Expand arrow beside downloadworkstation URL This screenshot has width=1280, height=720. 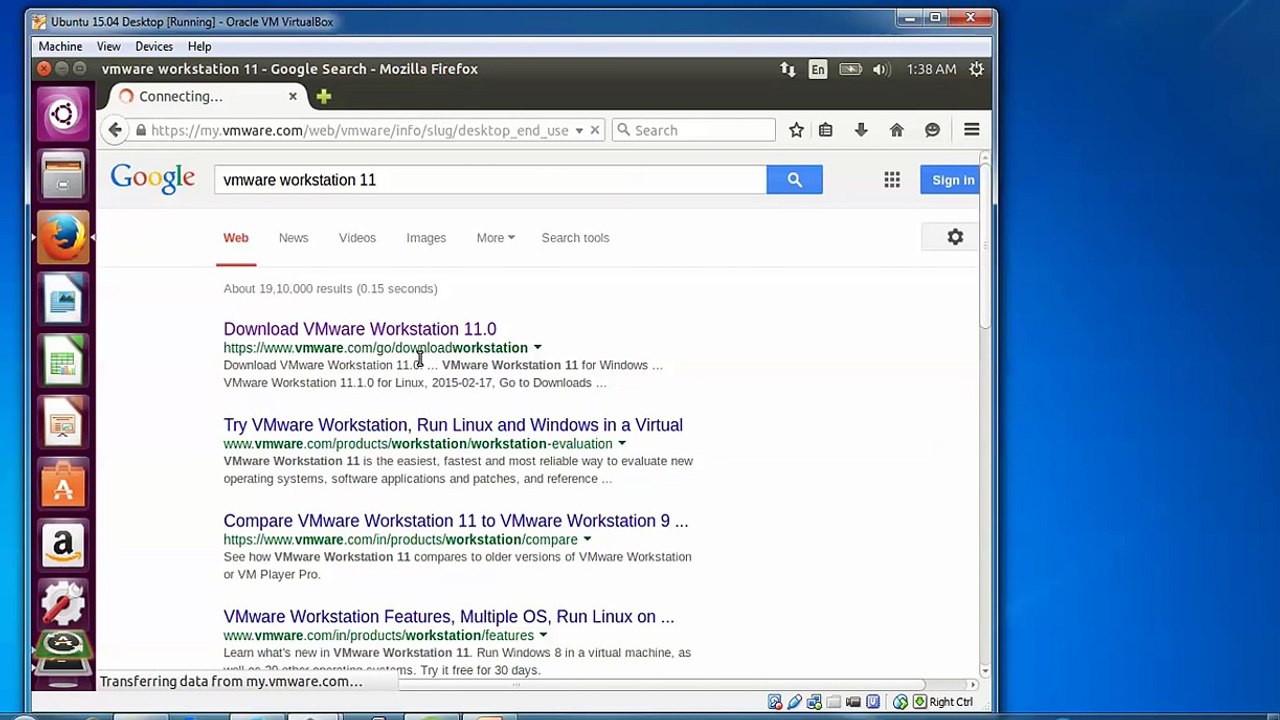coord(537,348)
